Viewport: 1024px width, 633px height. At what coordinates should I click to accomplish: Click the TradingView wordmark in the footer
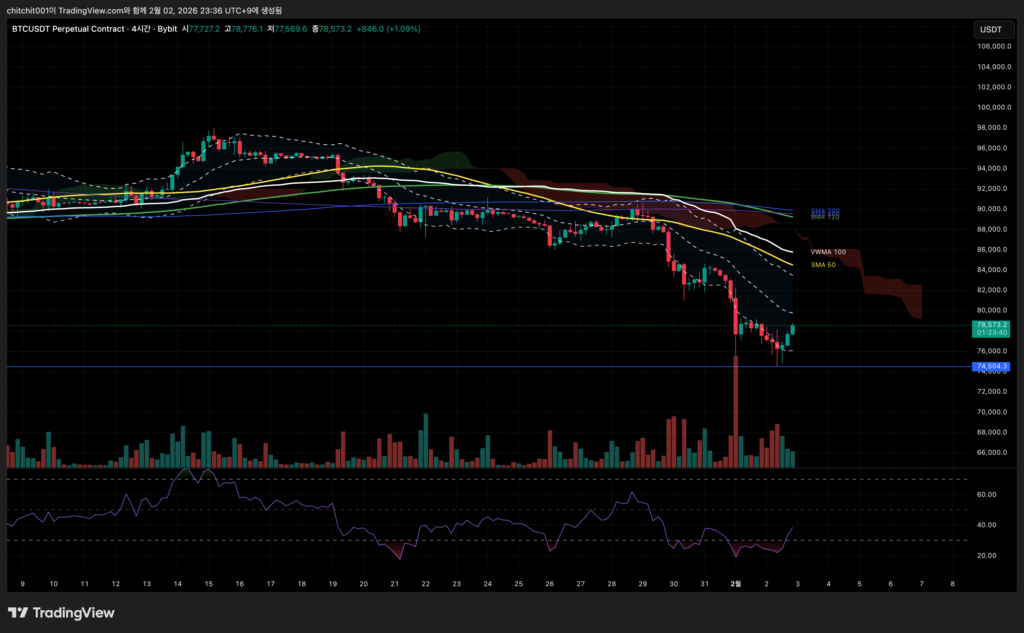[74, 613]
